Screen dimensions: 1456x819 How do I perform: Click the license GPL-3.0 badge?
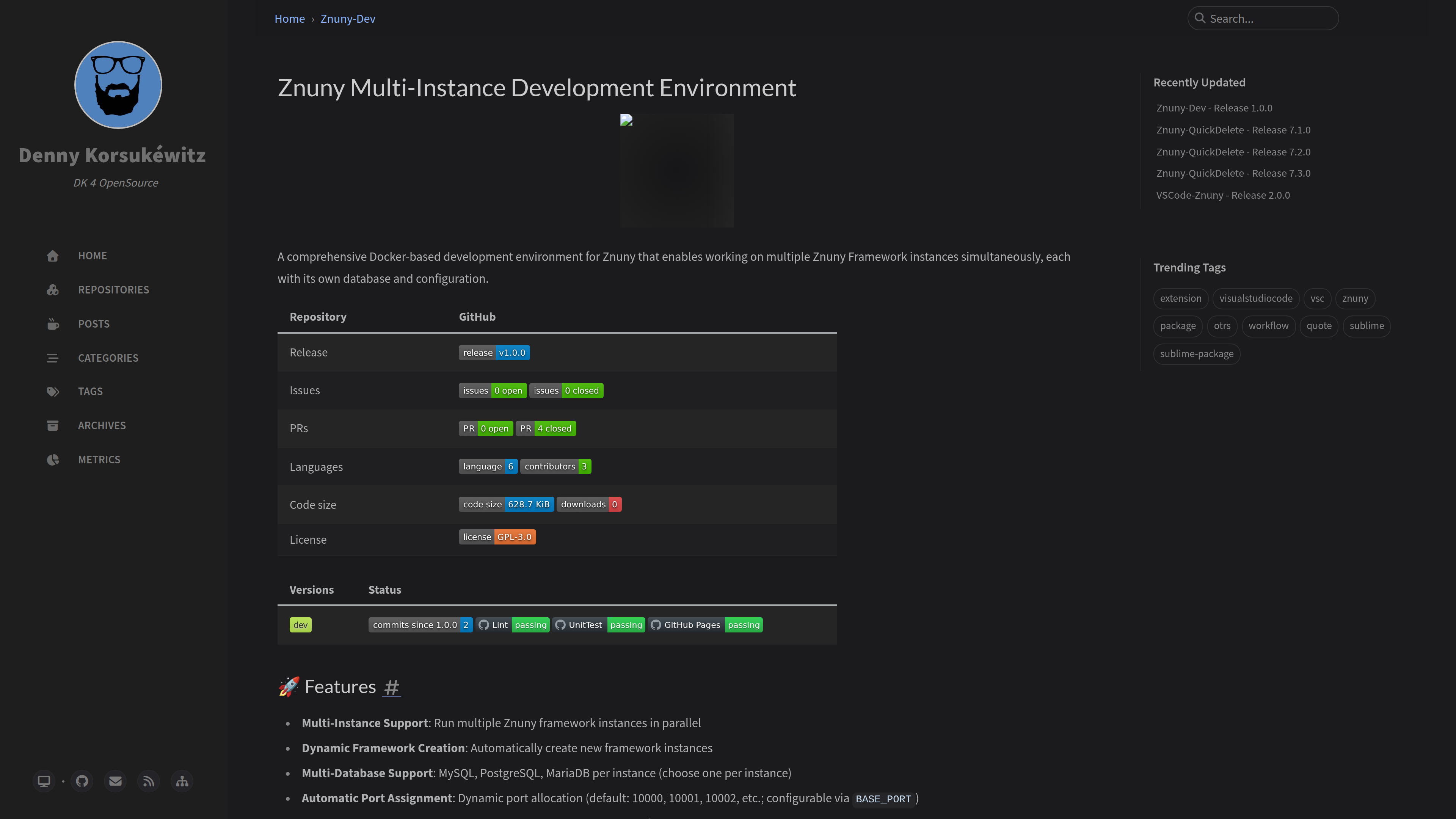(497, 537)
